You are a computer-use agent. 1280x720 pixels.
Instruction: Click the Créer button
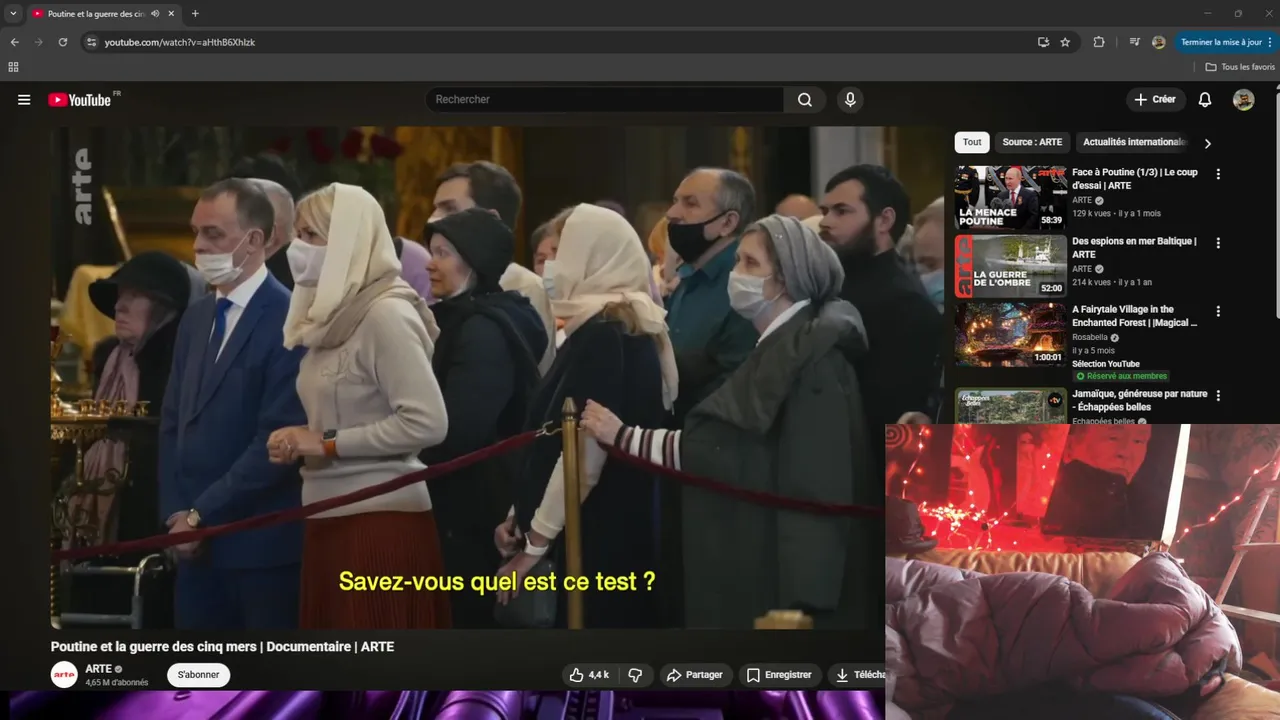coord(1155,100)
